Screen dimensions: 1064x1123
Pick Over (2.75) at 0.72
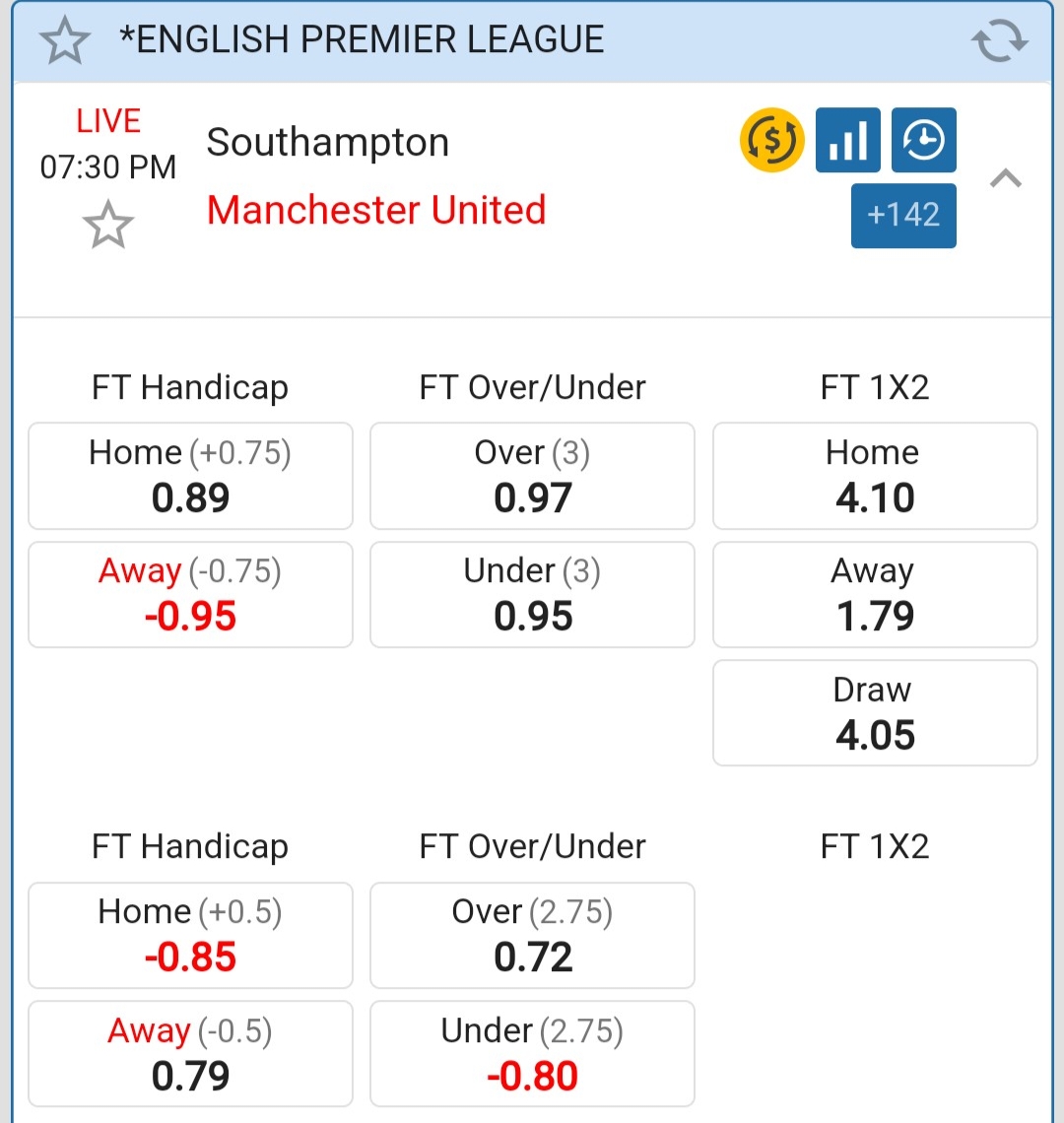pyautogui.click(x=532, y=935)
